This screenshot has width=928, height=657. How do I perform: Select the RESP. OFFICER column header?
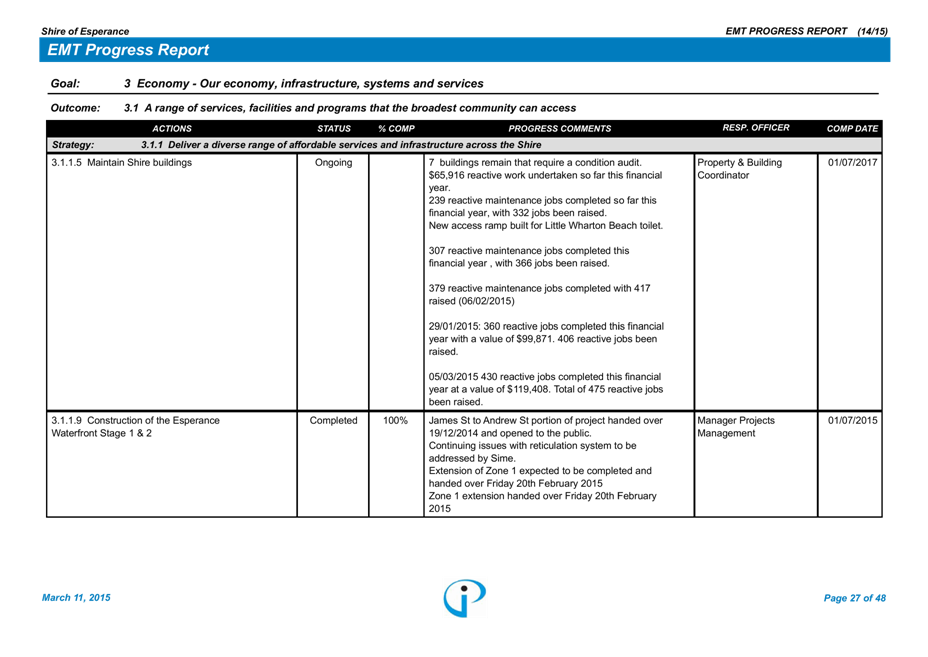coord(755,128)
